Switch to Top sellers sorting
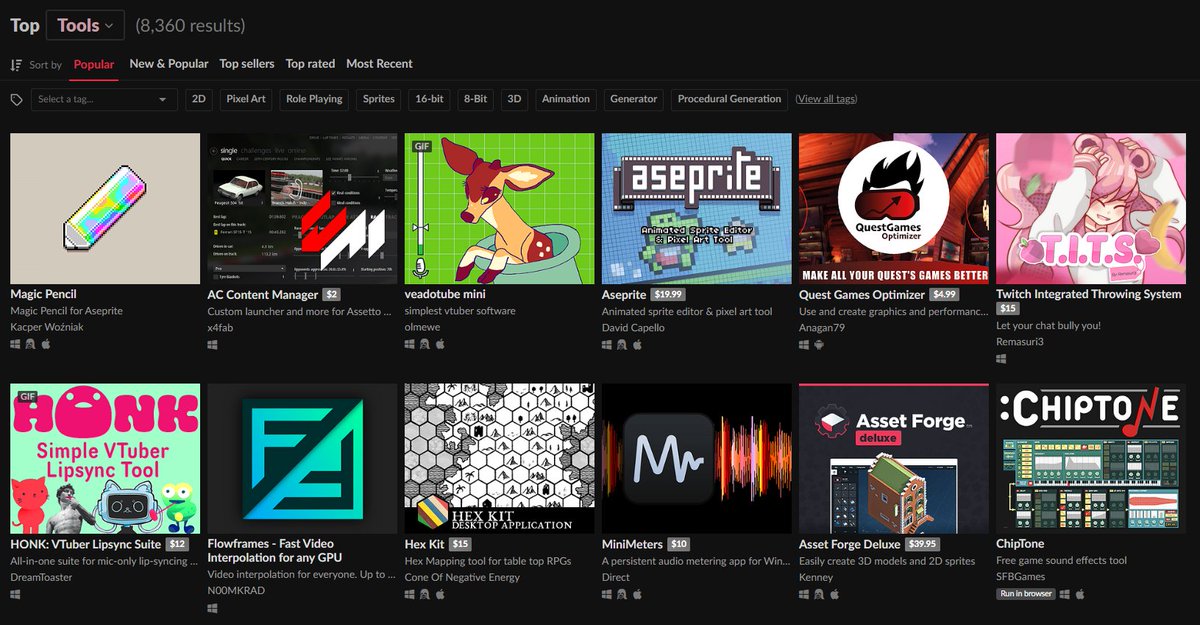The image size is (1200, 625). point(247,64)
